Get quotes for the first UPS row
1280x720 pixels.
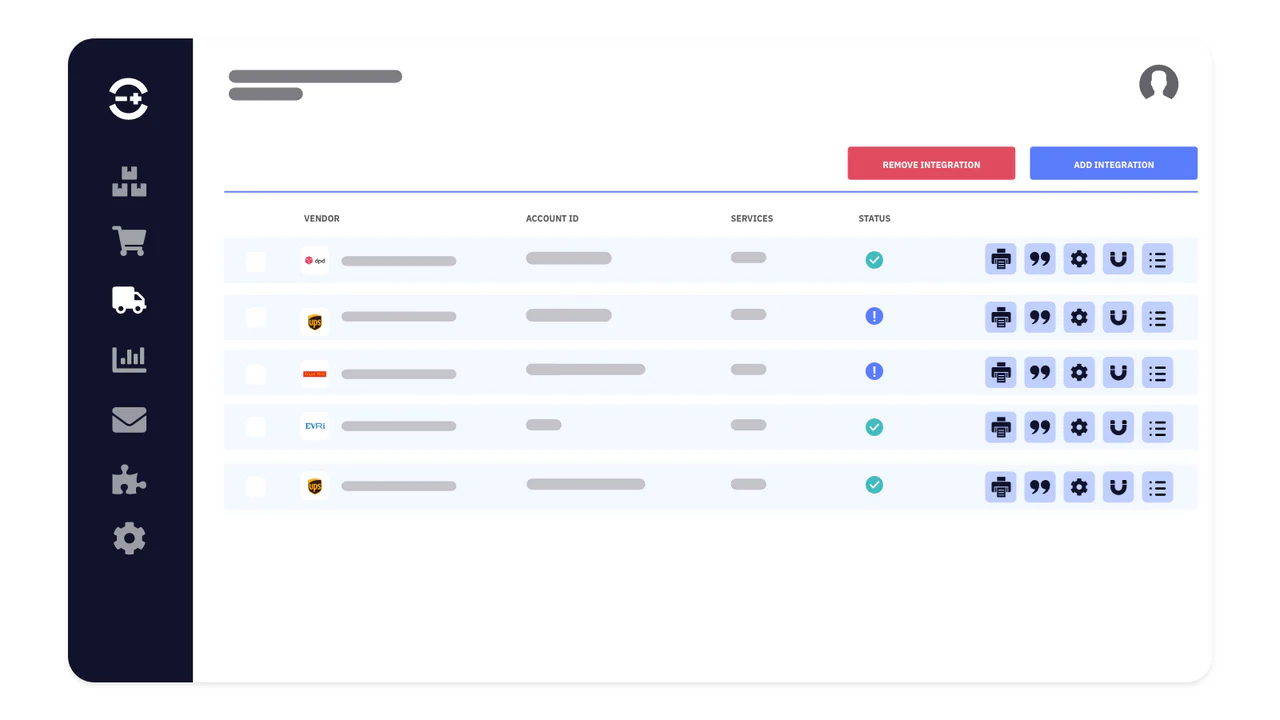(x=1040, y=317)
